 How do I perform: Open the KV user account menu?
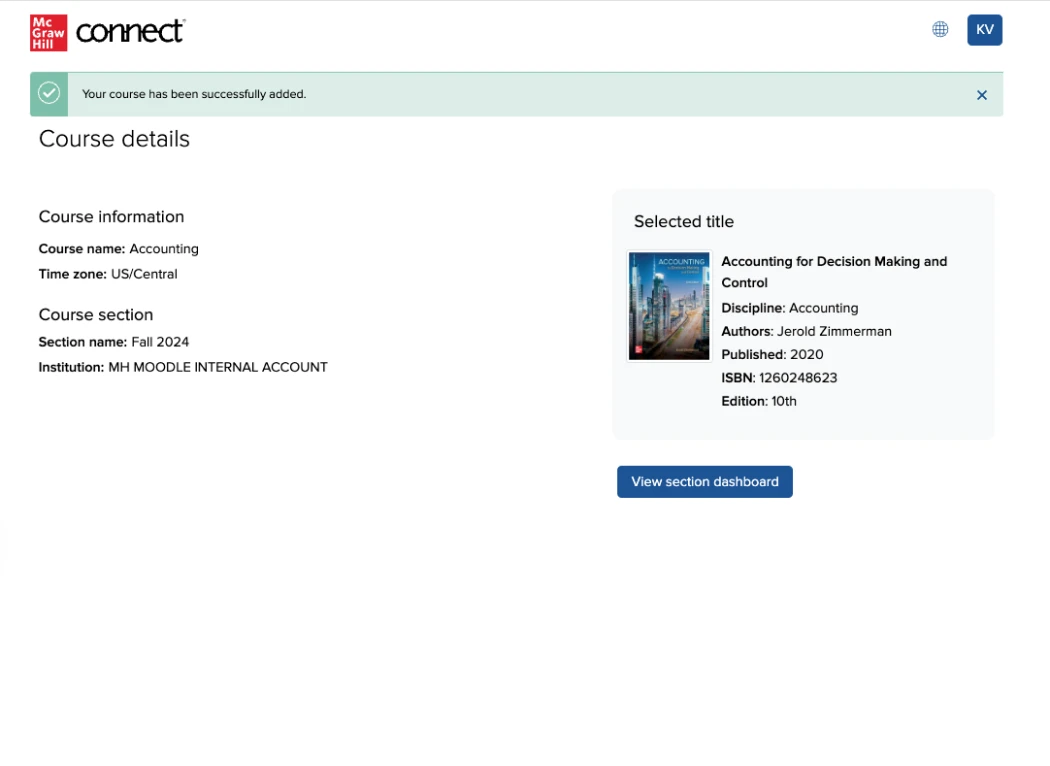click(x=984, y=30)
